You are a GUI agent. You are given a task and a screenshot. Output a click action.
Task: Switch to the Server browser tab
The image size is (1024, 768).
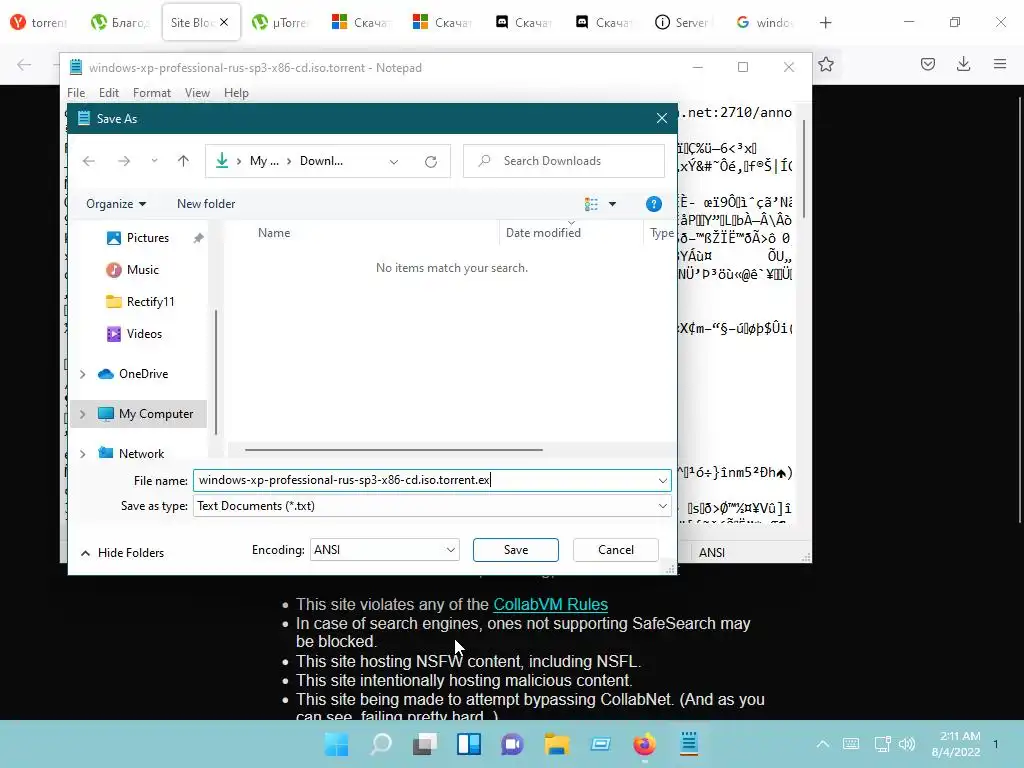tap(682, 23)
